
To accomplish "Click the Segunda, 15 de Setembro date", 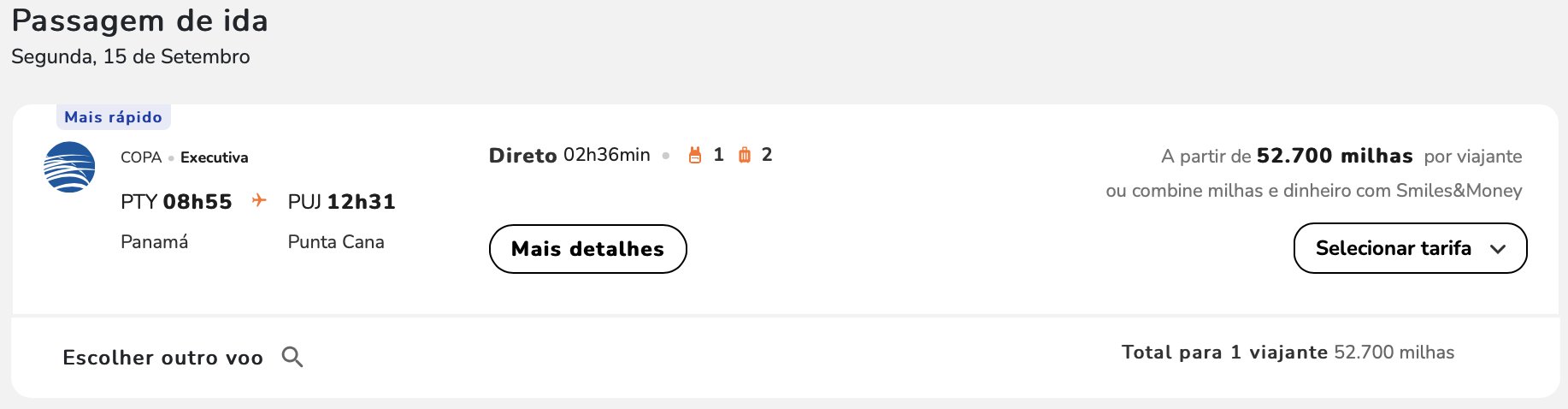I will tap(131, 56).
